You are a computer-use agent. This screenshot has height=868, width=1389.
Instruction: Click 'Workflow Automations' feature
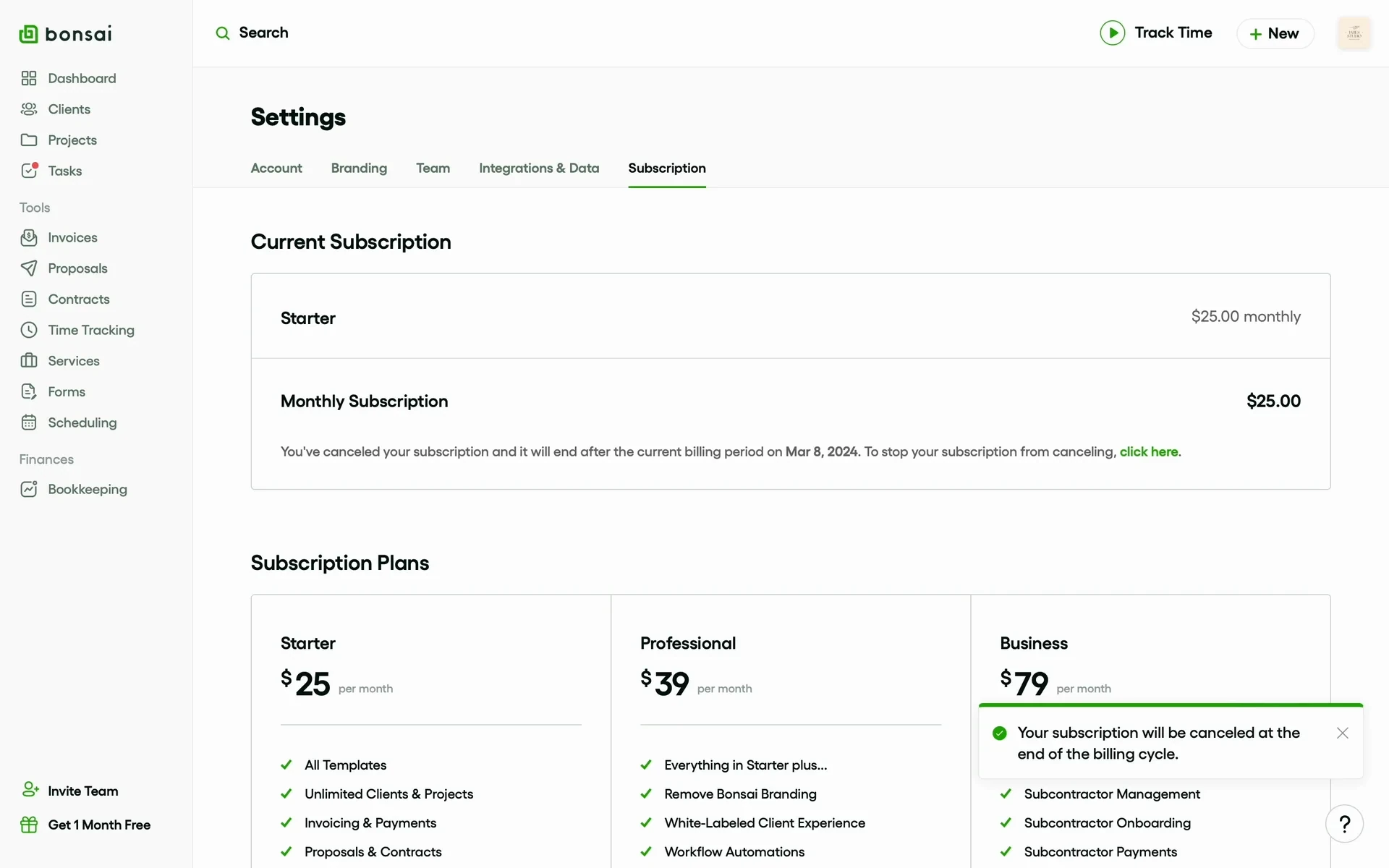734,851
